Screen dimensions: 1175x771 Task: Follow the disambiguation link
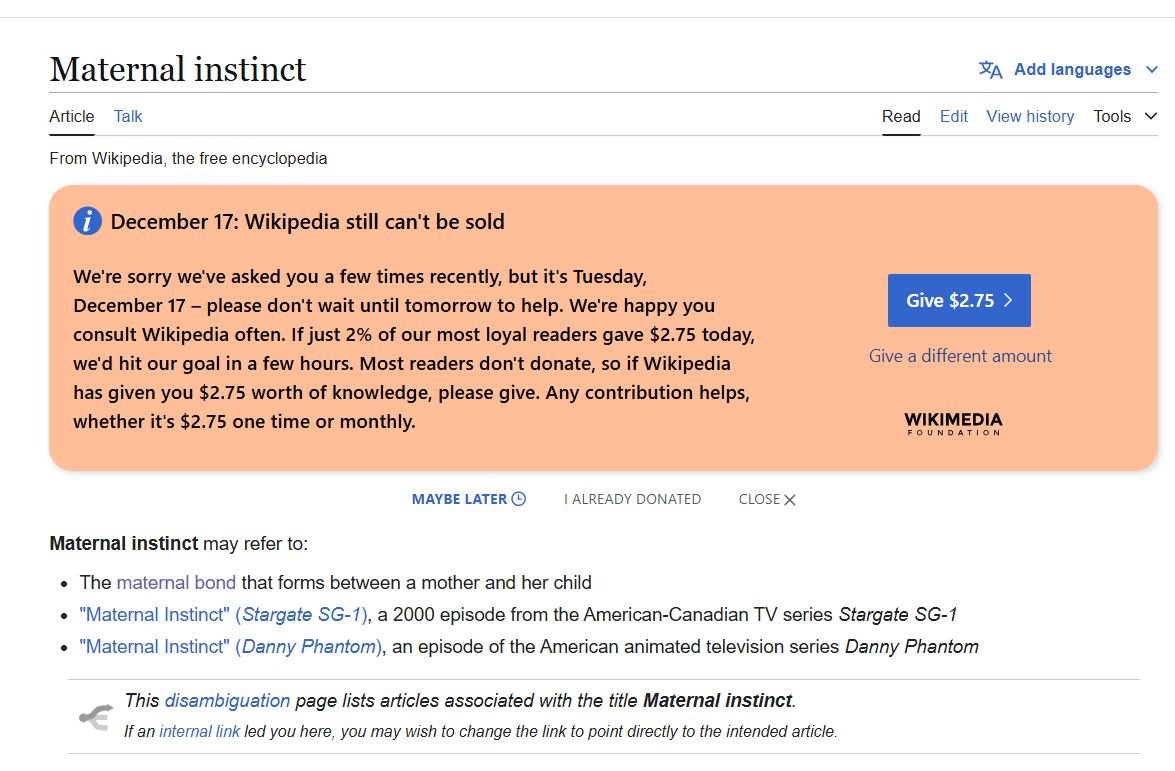(x=227, y=700)
